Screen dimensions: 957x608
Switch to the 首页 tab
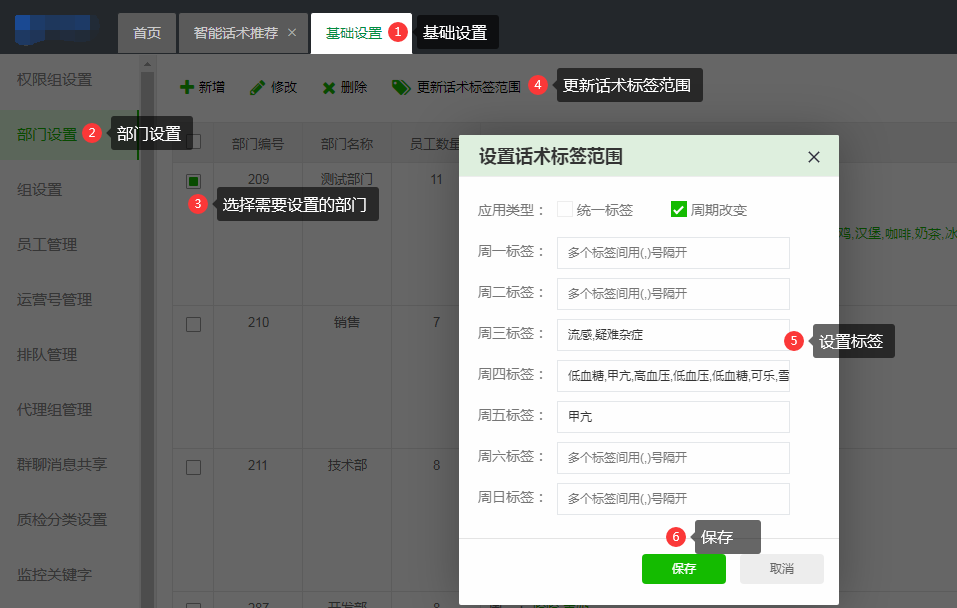(147, 33)
